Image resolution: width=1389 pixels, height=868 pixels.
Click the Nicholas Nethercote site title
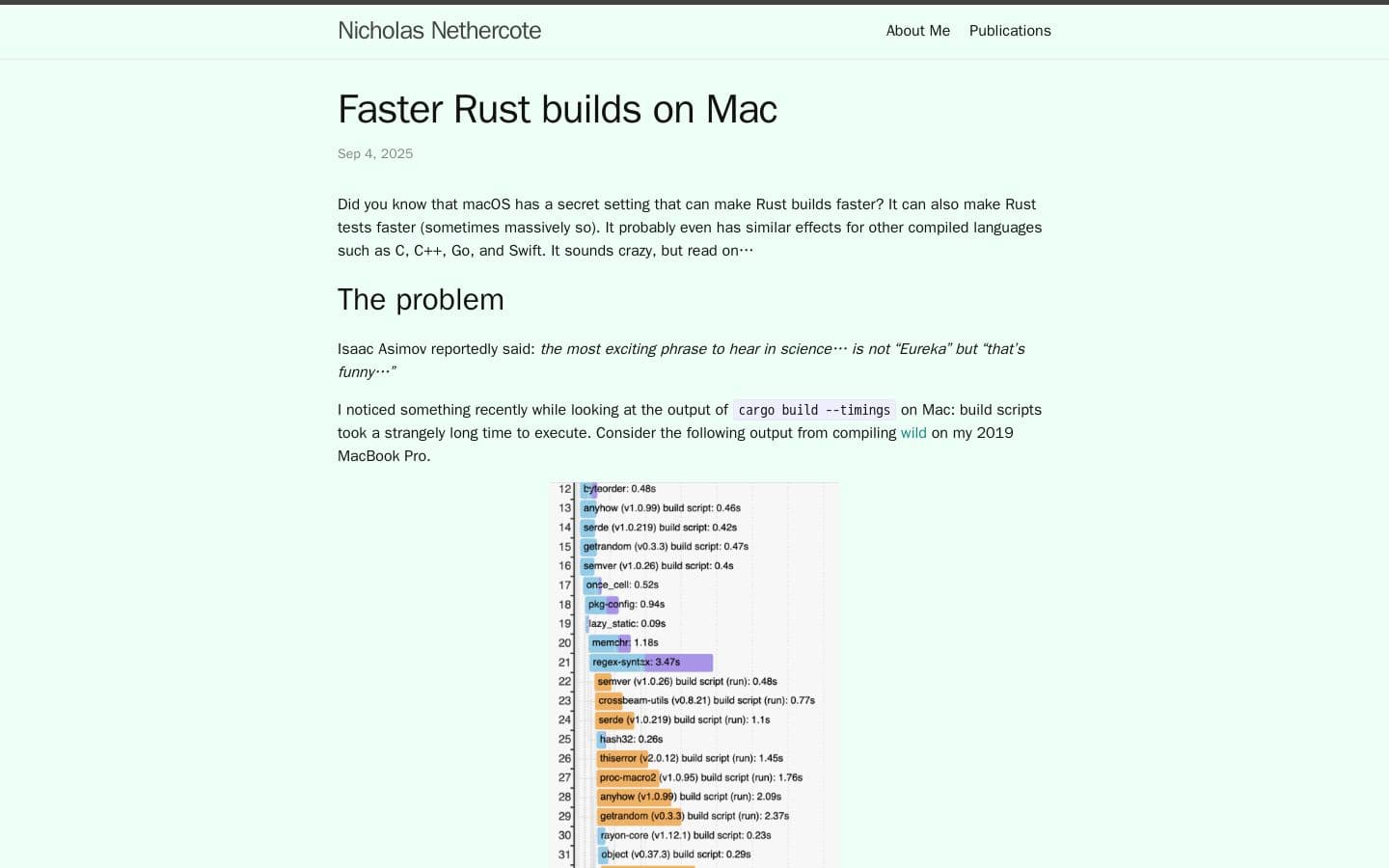pyautogui.click(x=439, y=30)
